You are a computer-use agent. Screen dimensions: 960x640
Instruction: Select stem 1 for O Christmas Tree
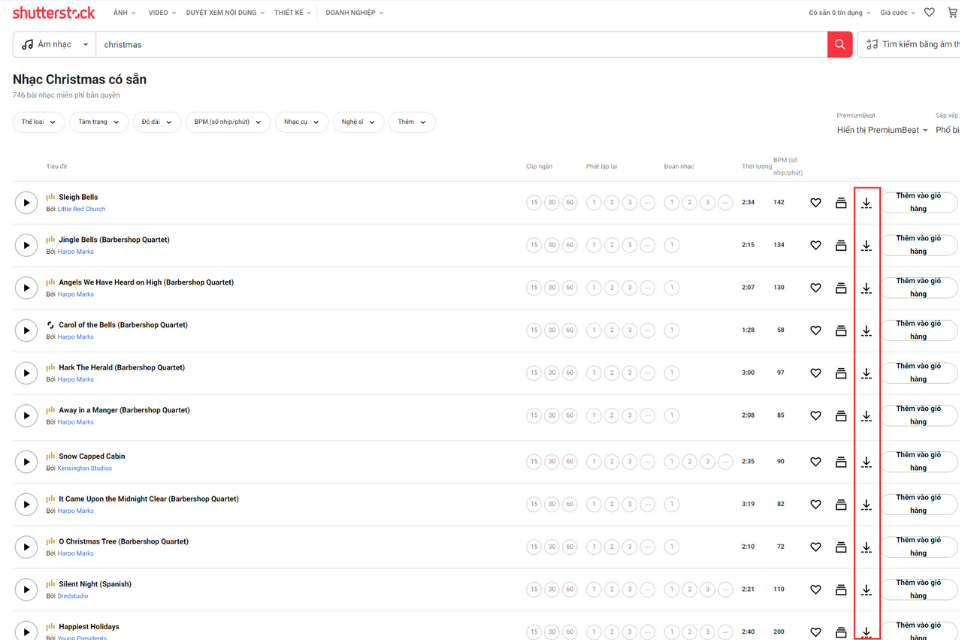(x=672, y=547)
